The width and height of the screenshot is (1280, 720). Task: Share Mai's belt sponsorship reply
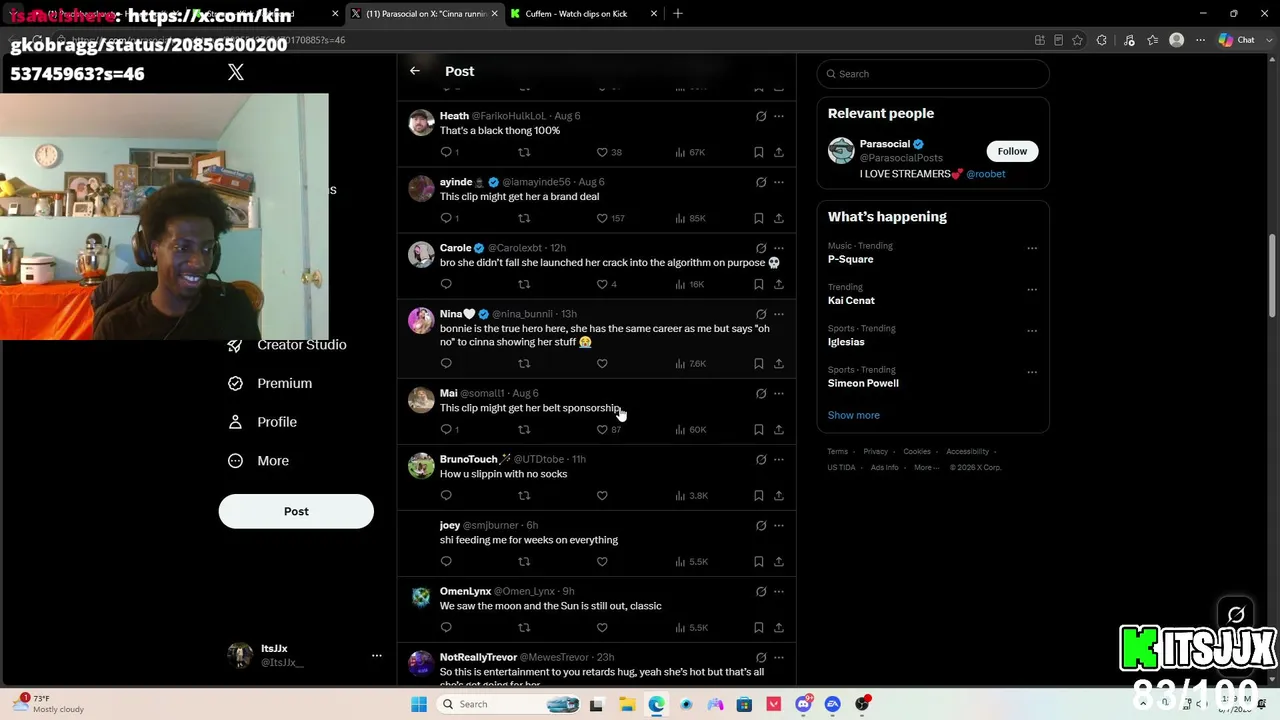point(779,429)
